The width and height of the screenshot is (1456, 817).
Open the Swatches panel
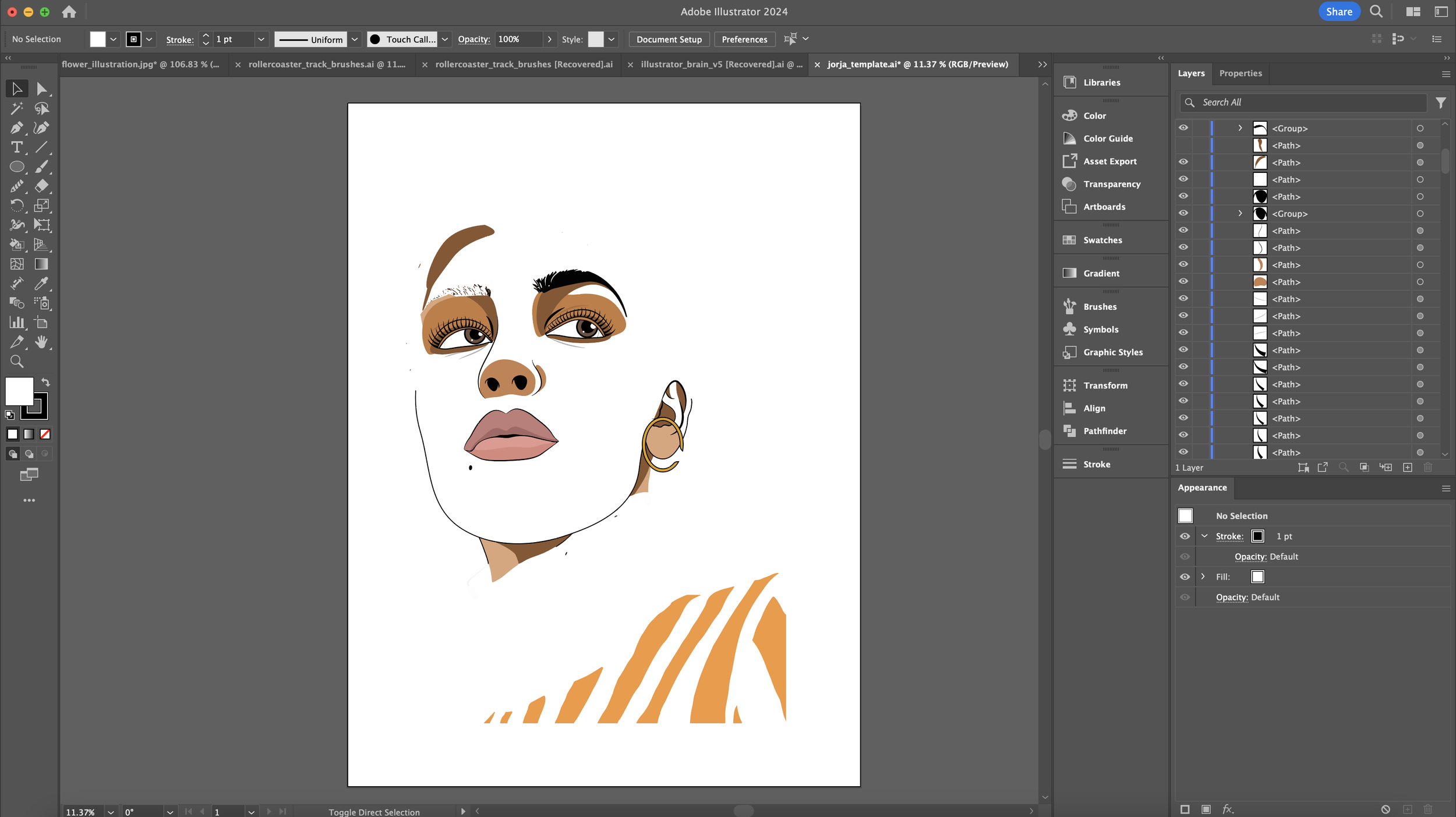pos(1102,240)
